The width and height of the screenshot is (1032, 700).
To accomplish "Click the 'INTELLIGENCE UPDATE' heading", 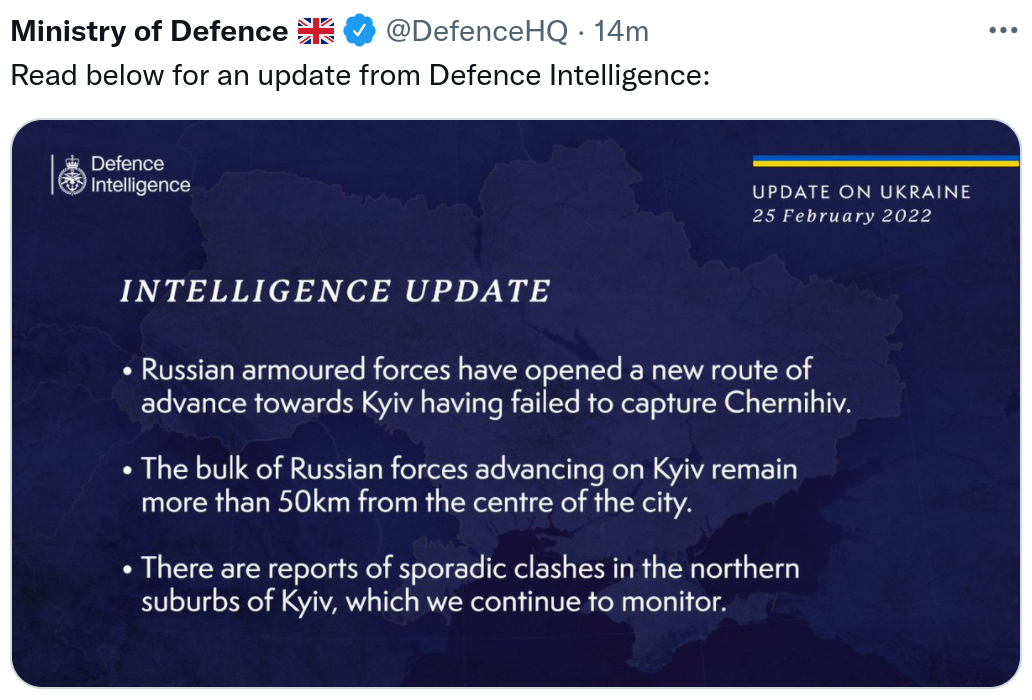I will 335,291.
